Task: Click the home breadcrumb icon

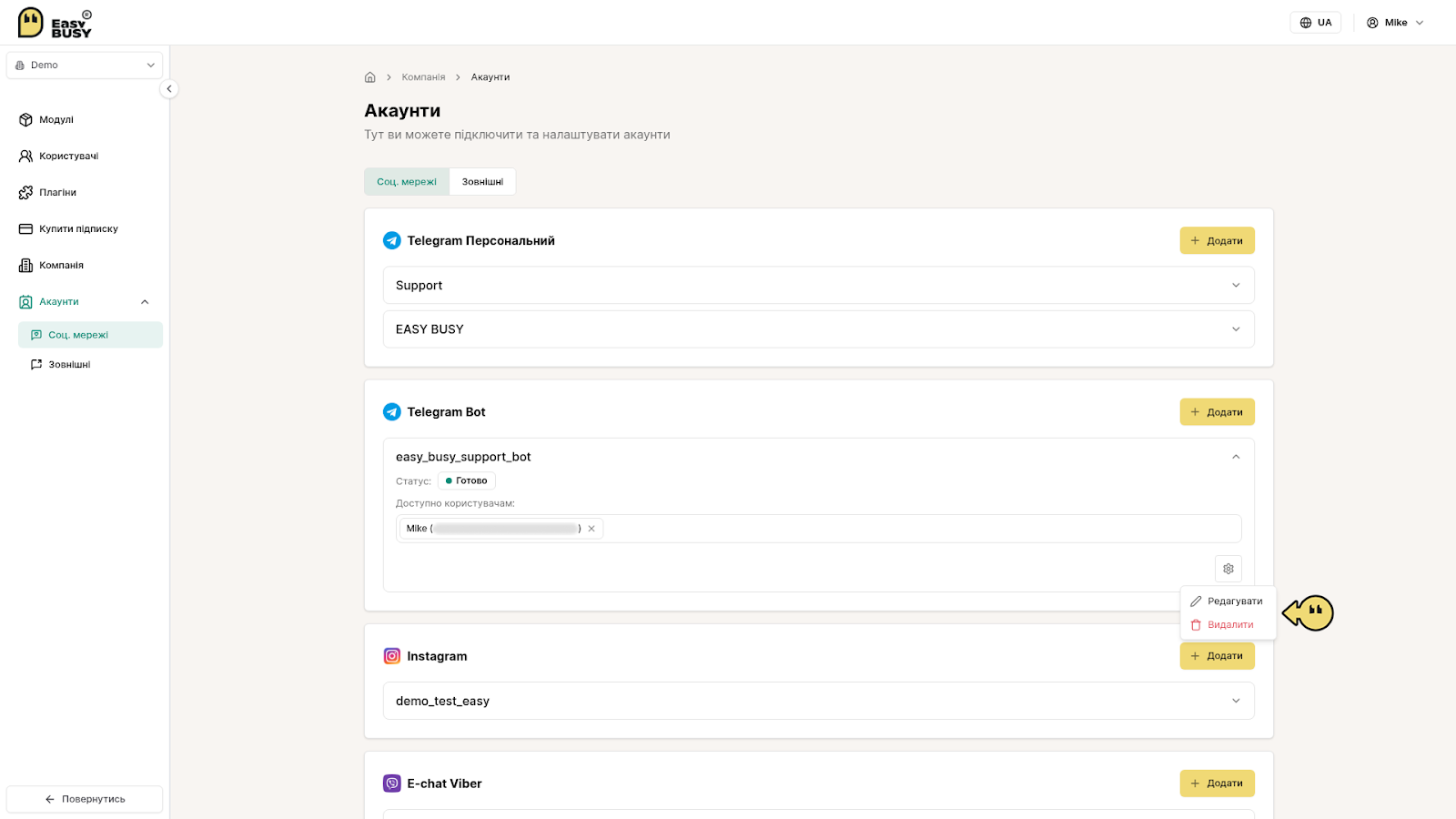Action: coord(370,77)
